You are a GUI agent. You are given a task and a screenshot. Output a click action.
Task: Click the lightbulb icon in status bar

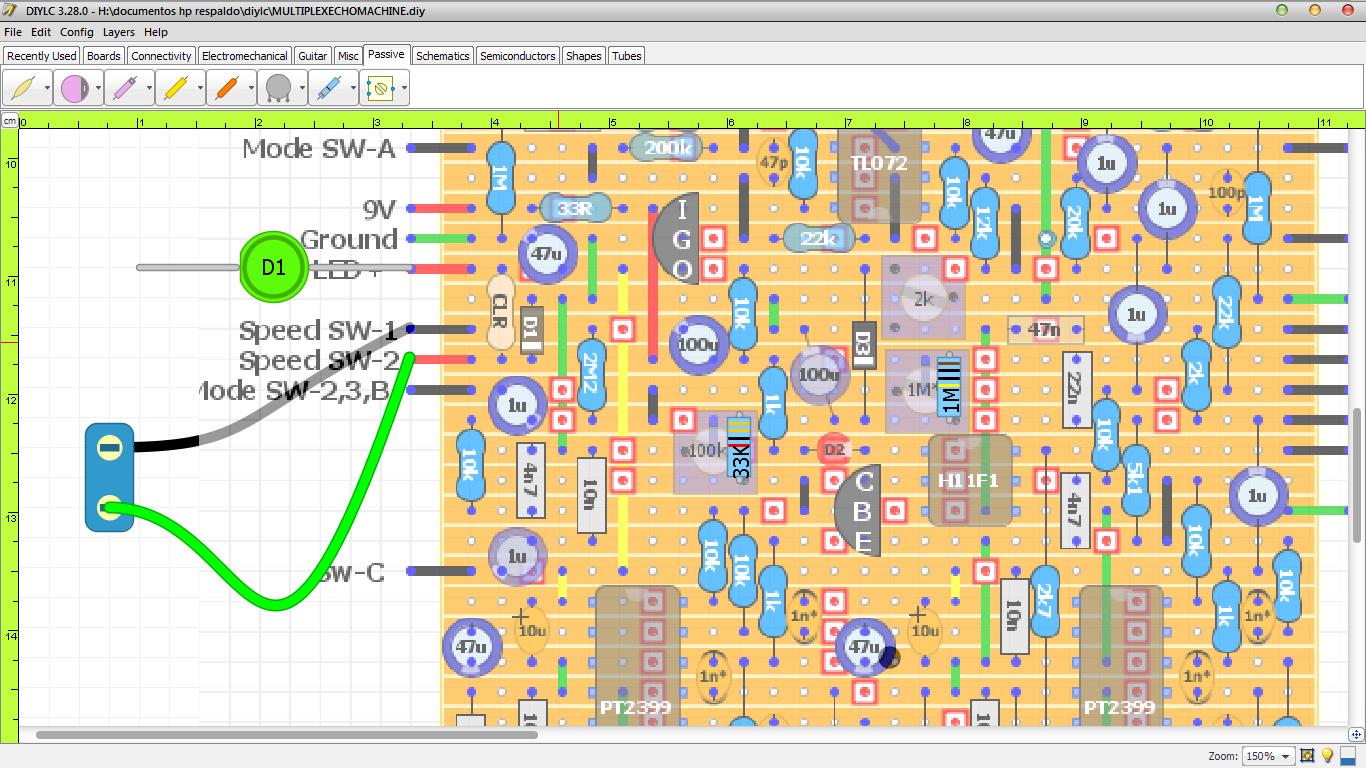(x=1328, y=756)
